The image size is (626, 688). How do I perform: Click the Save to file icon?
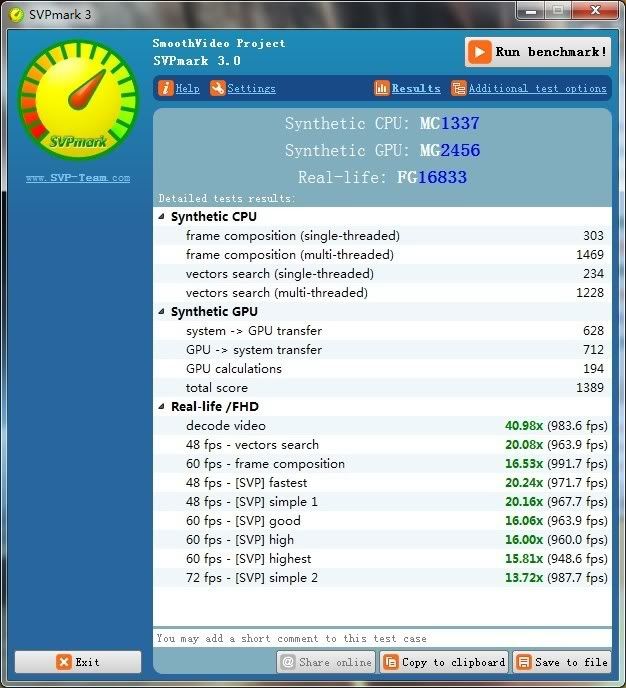click(x=523, y=662)
